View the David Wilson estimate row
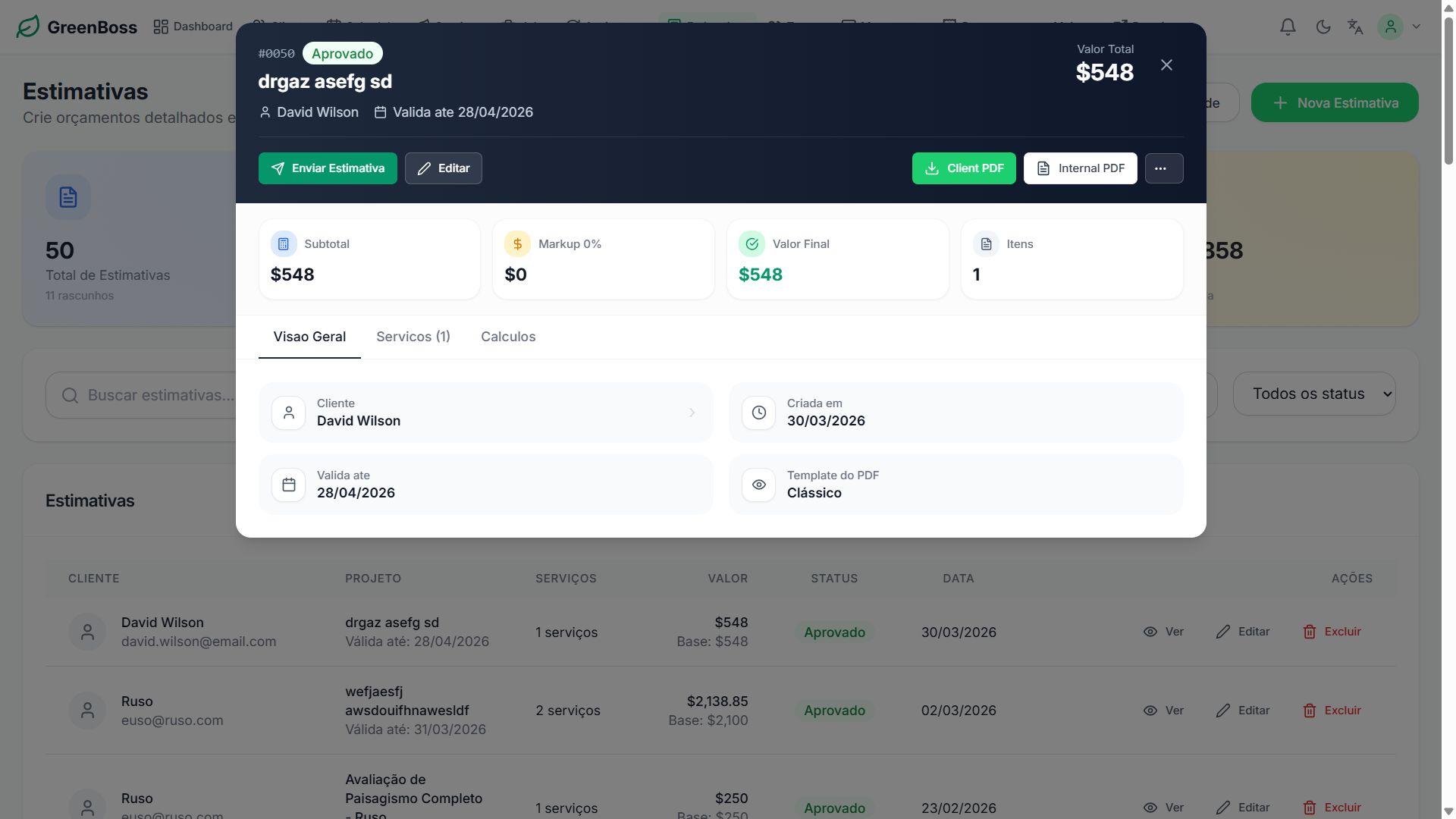Viewport: 1456px width, 819px height. (1163, 632)
